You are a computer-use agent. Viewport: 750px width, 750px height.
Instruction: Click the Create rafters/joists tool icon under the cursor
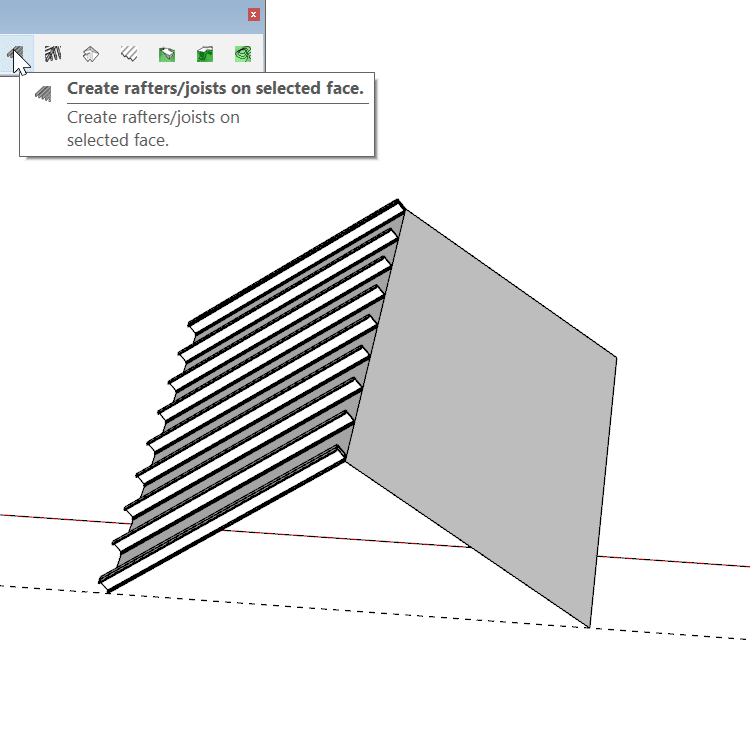[15, 54]
